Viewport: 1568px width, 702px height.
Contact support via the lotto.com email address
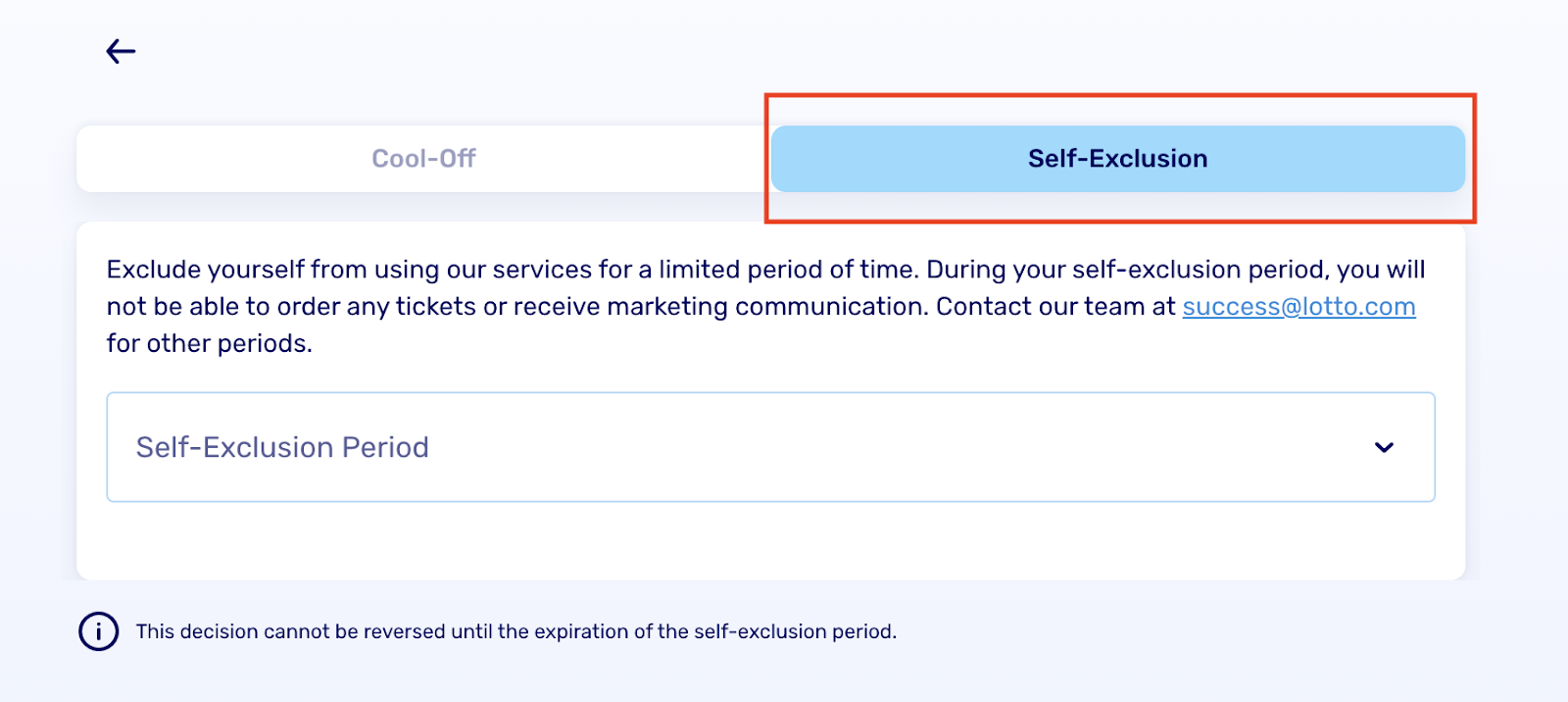click(1298, 307)
